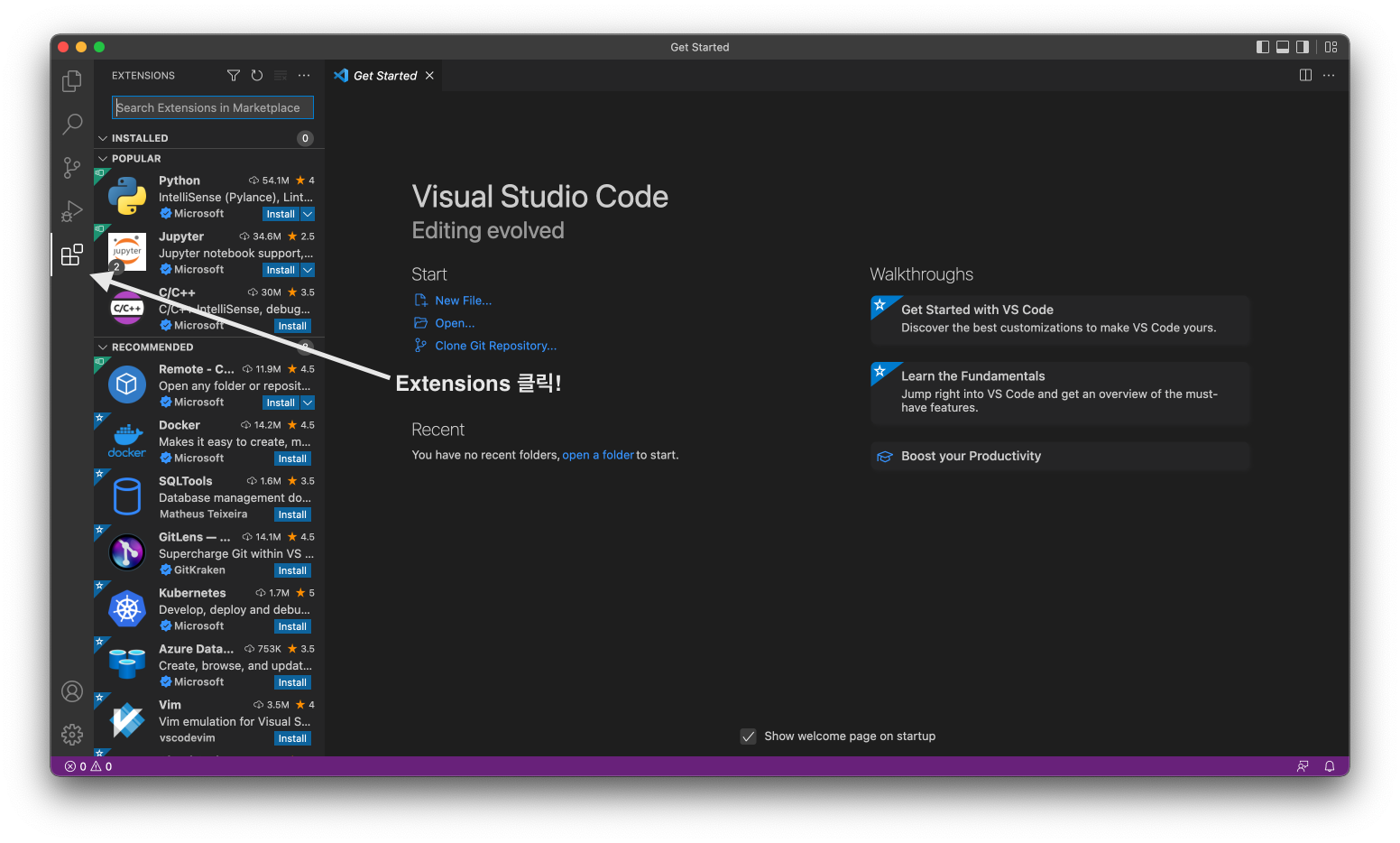This screenshot has height=843, width=1400.
Task: Click errors and warnings status indicator
Action: [x=88, y=766]
